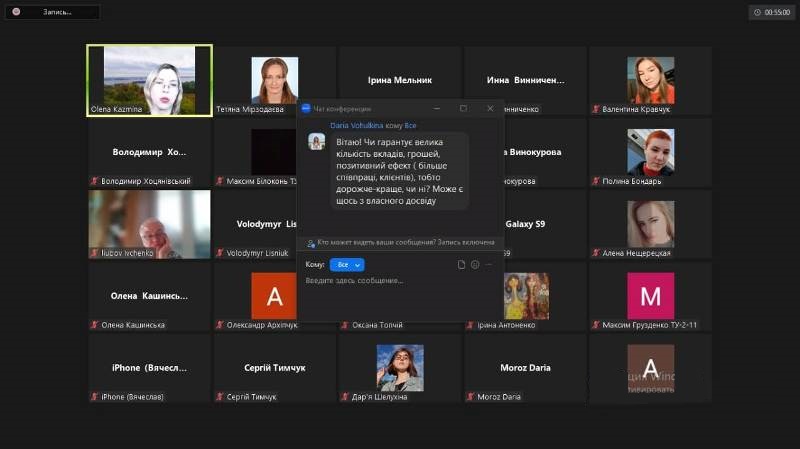Click the recording indicator 'Запись' at top left
Viewport: 800px width, 449px height.
(50, 12)
